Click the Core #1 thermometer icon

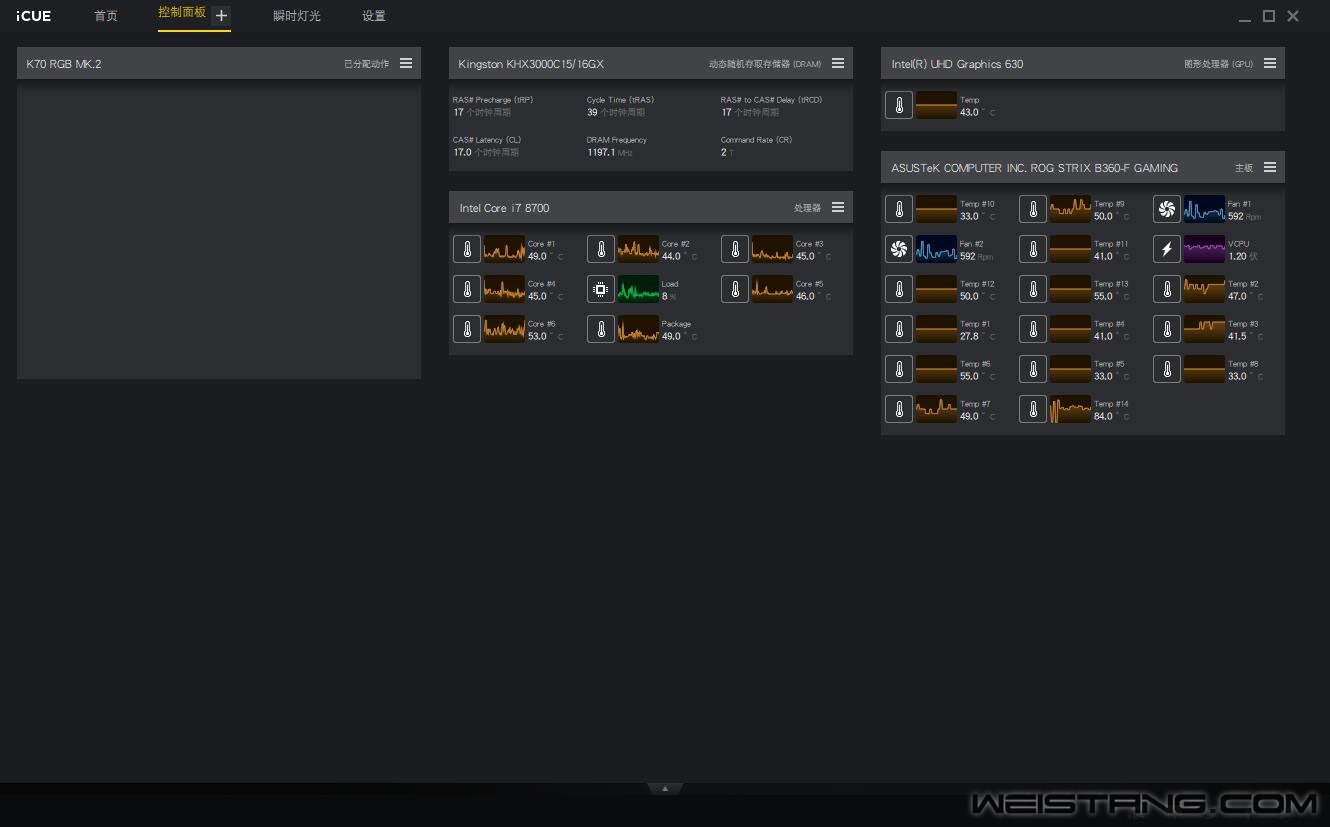(x=467, y=249)
